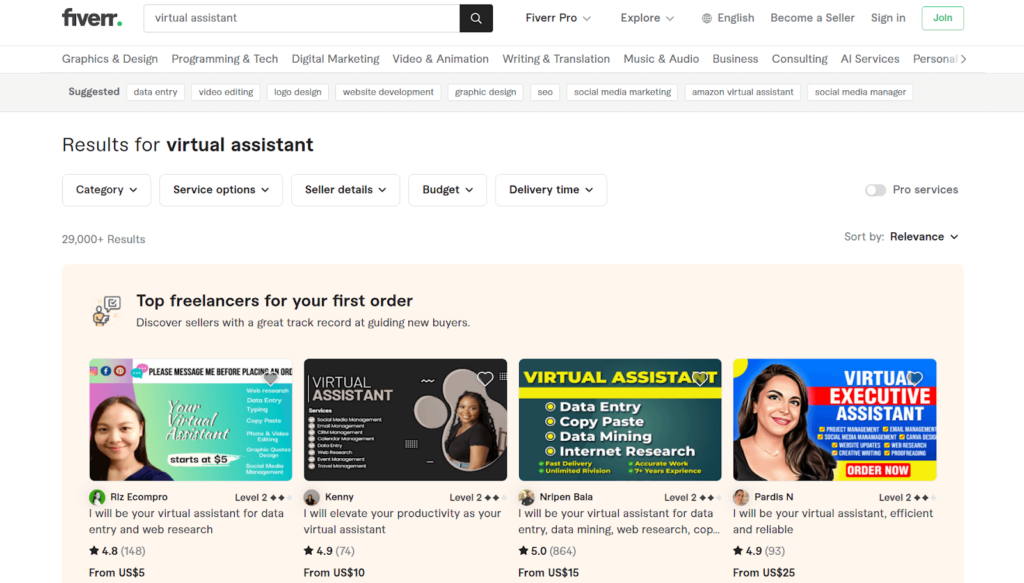Click amazon virtual assistant suggestion tag

[743, 92]
